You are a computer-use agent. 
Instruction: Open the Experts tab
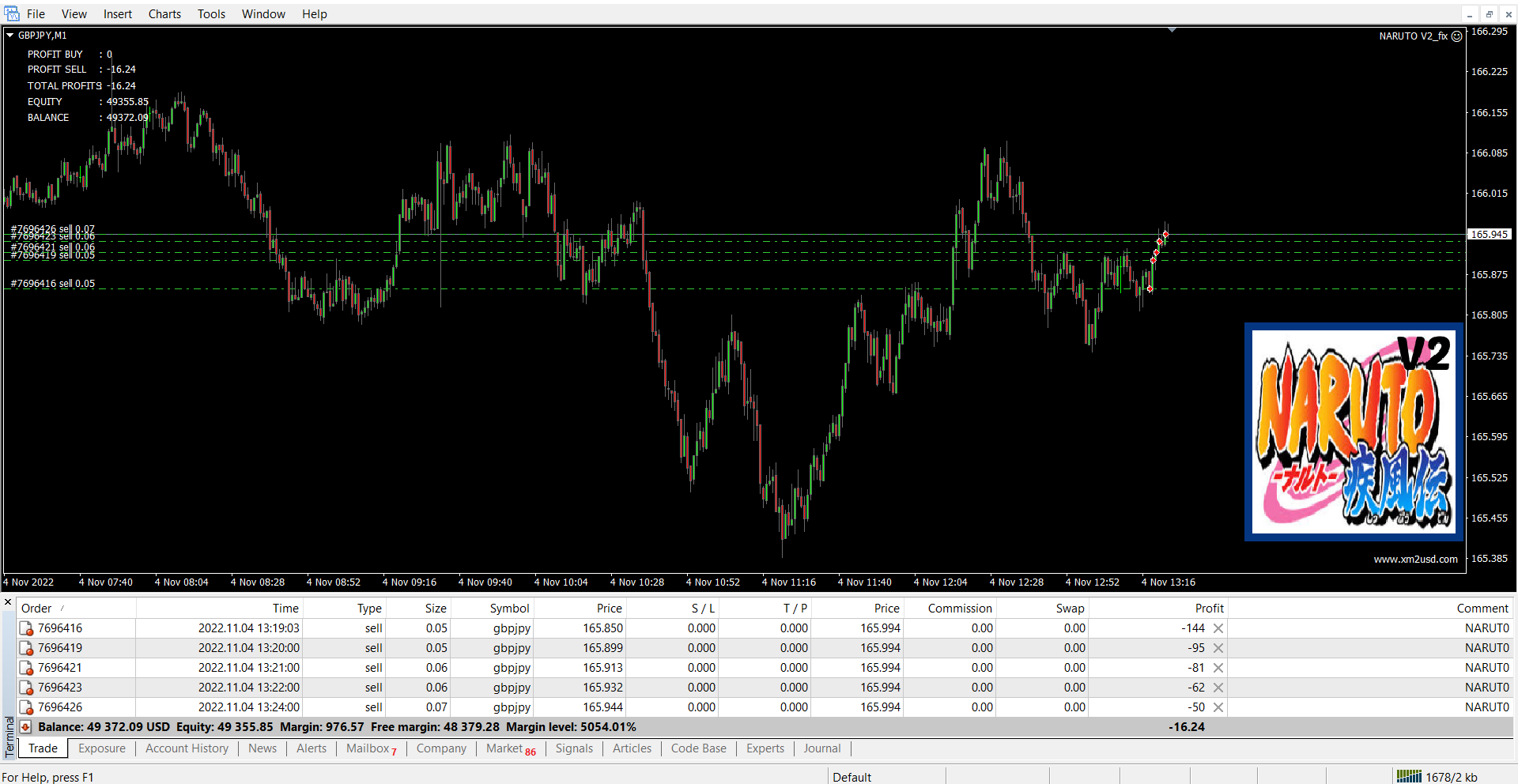coord(765,748)
